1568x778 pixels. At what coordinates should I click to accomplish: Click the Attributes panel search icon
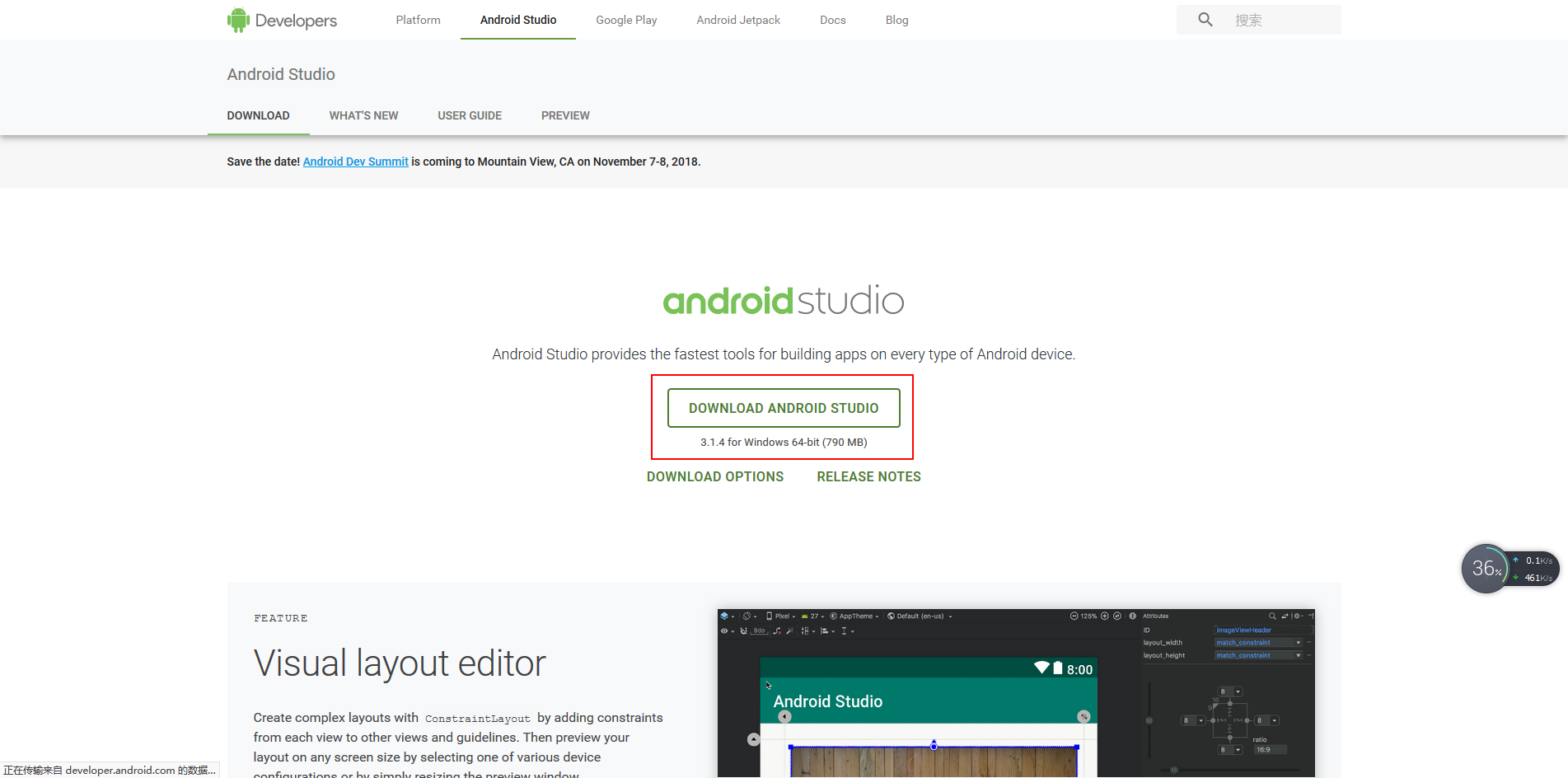[x=1272, y=616]
